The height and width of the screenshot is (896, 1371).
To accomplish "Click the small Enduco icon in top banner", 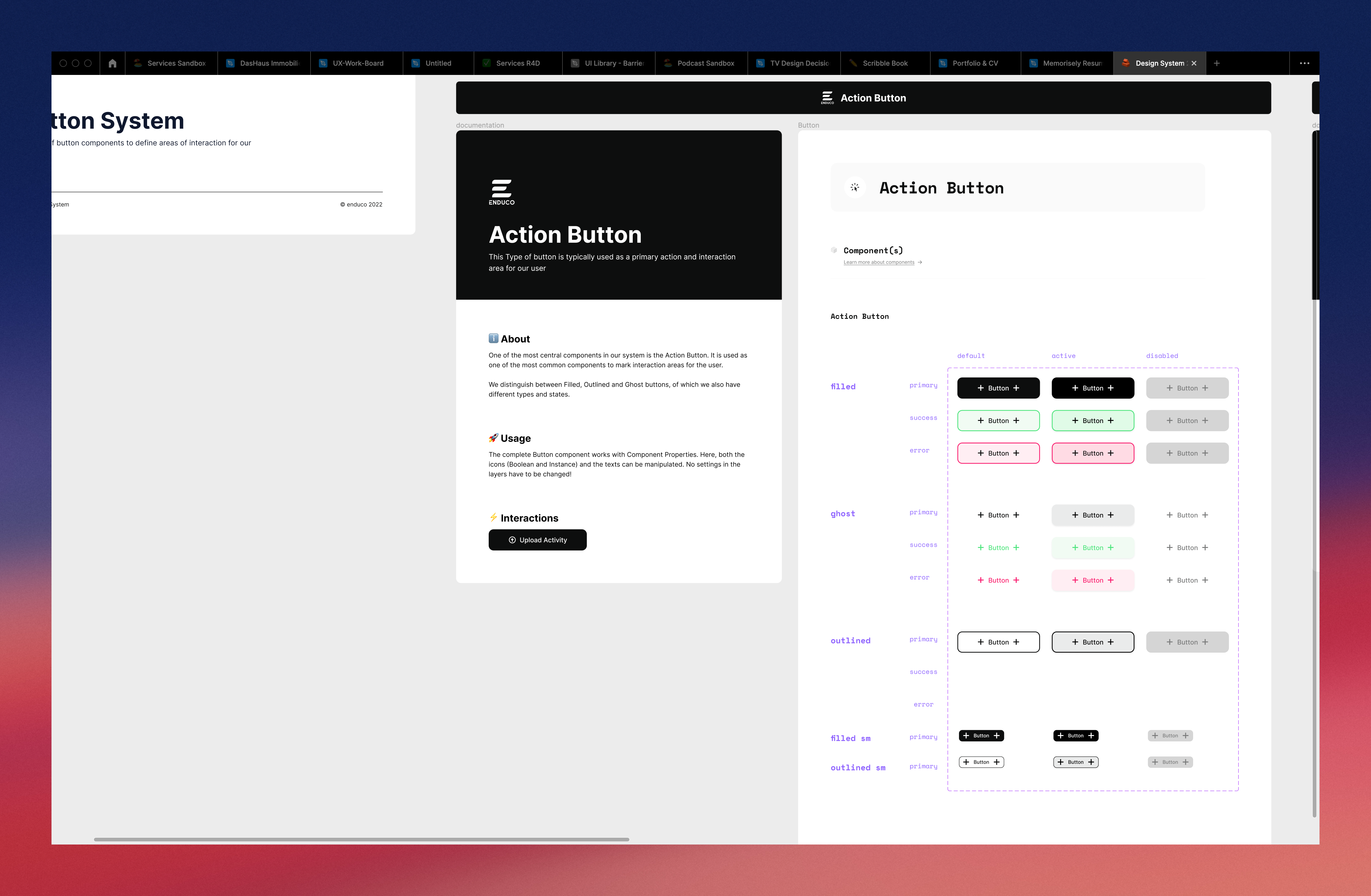I will point(827,98).
